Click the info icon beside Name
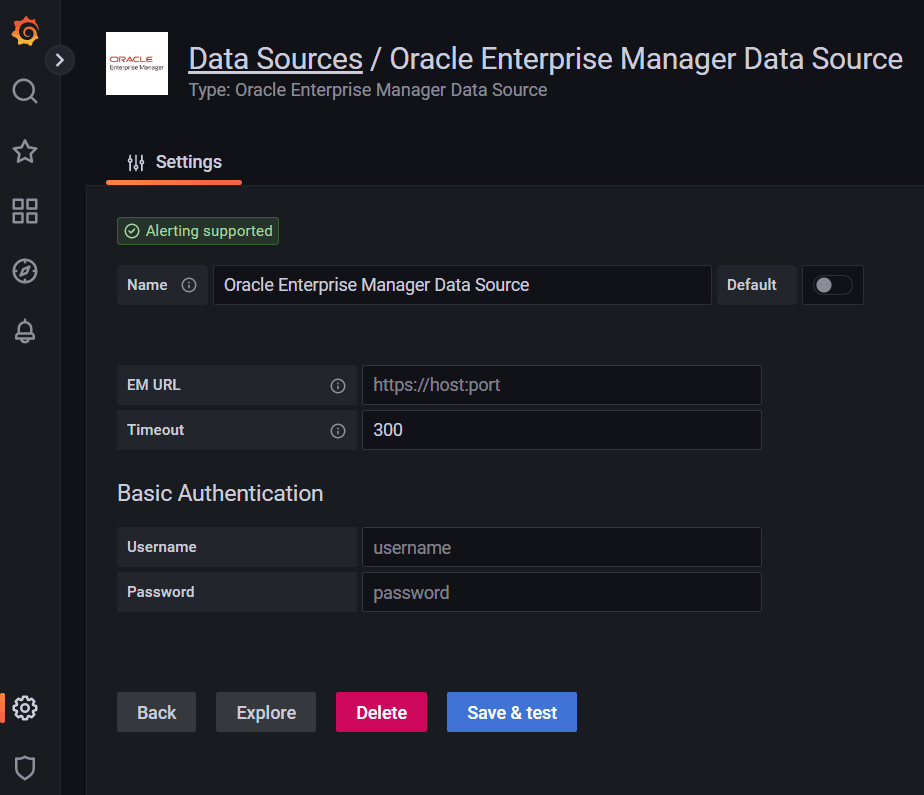This screenshot has width=924, height=795. [x=190, y=285]
